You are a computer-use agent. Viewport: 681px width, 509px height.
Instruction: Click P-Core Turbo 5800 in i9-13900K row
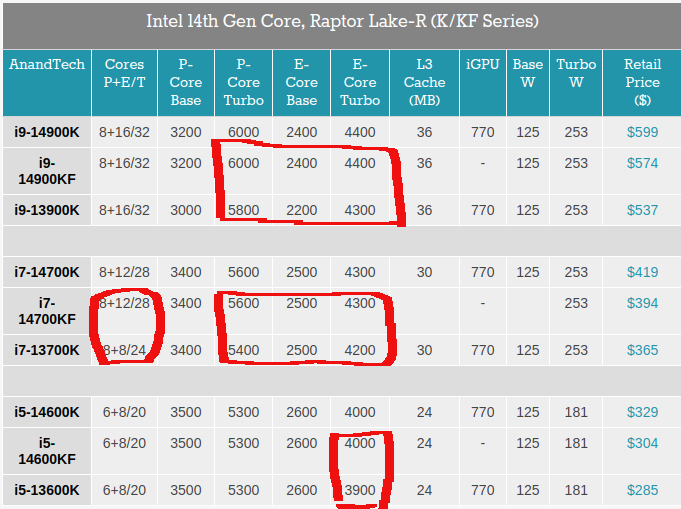tap(244, 210)
